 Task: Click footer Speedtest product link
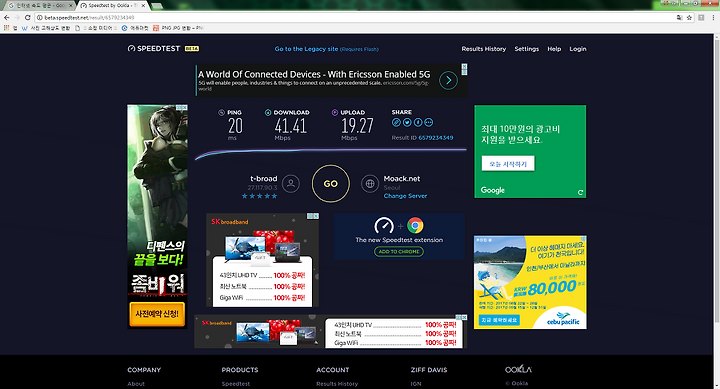(236, 384)
